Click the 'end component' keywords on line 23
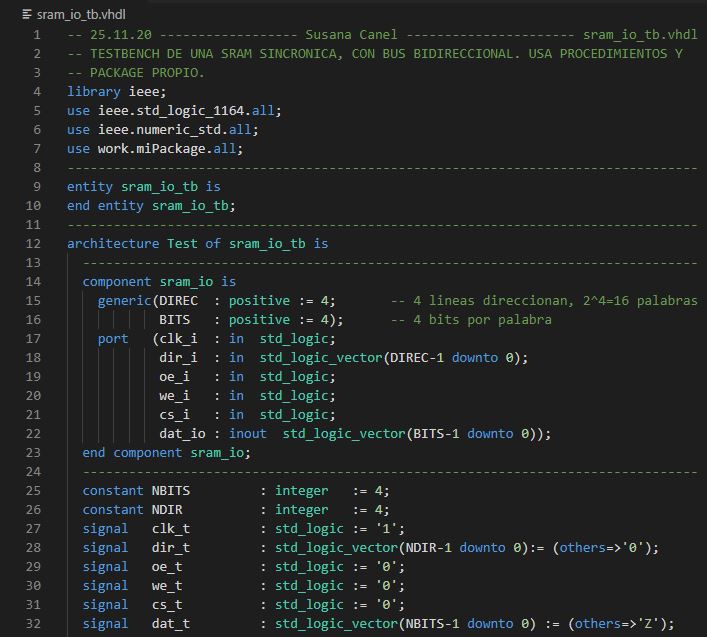707x637 pixels. [132, 452]
